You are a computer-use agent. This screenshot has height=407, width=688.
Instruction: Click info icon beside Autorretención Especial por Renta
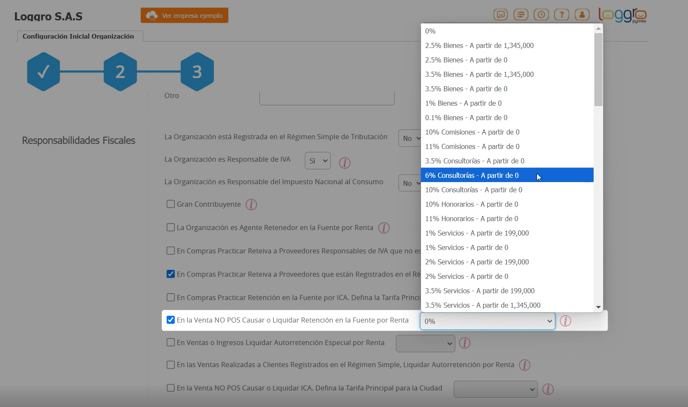[465, 343]
